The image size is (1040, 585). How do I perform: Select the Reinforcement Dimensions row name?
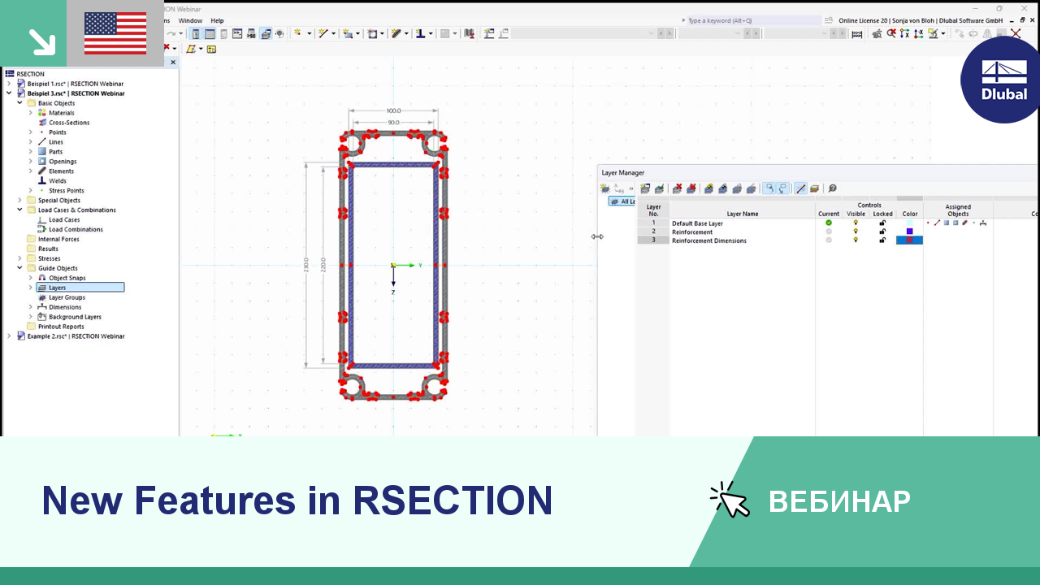(709, 241)
